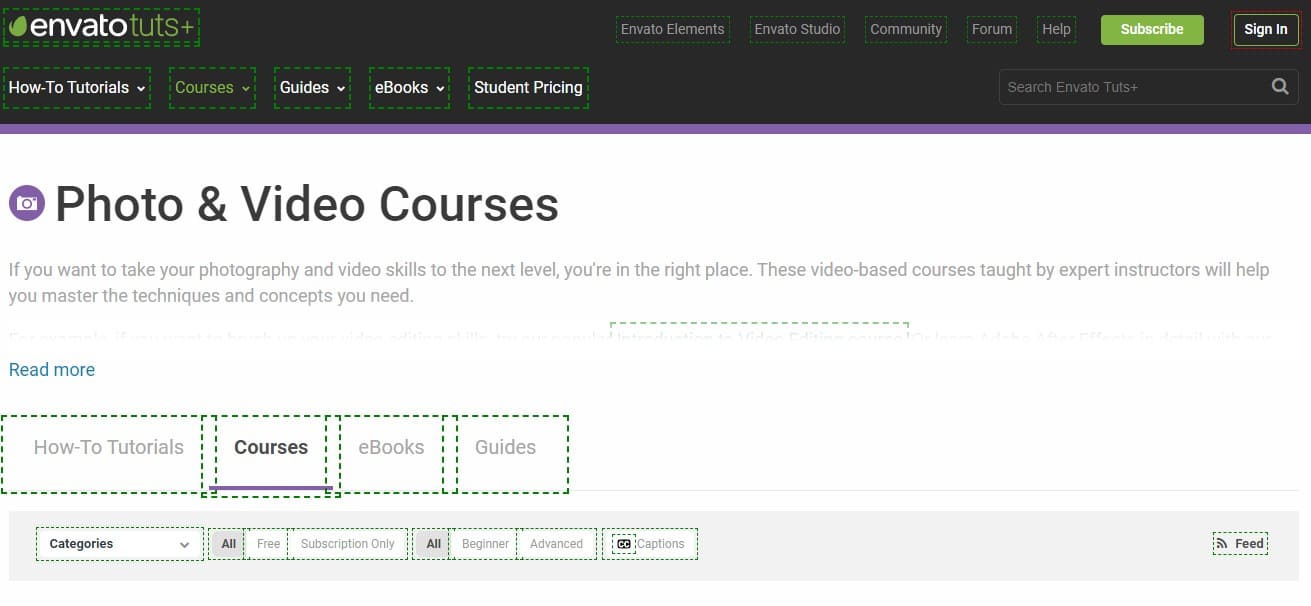
Task: Filter courses by Free
Action: pyautogui.click(x=268, y=544)
